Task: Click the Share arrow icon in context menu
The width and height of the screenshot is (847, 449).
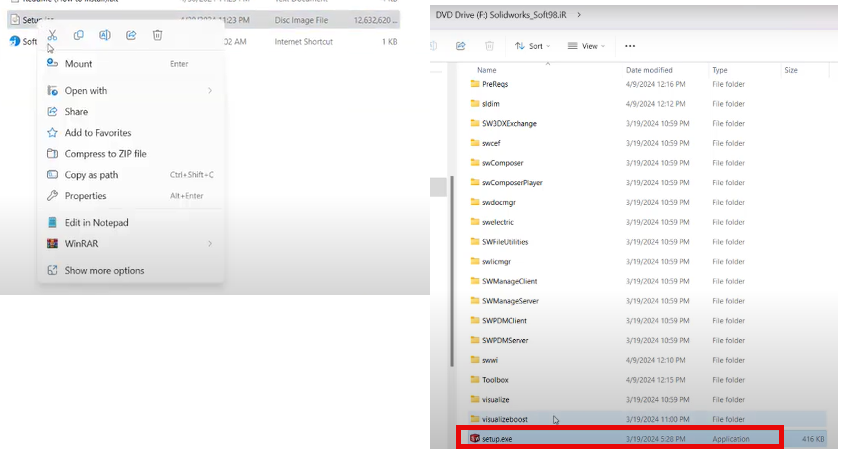Action: pos(131,35)
